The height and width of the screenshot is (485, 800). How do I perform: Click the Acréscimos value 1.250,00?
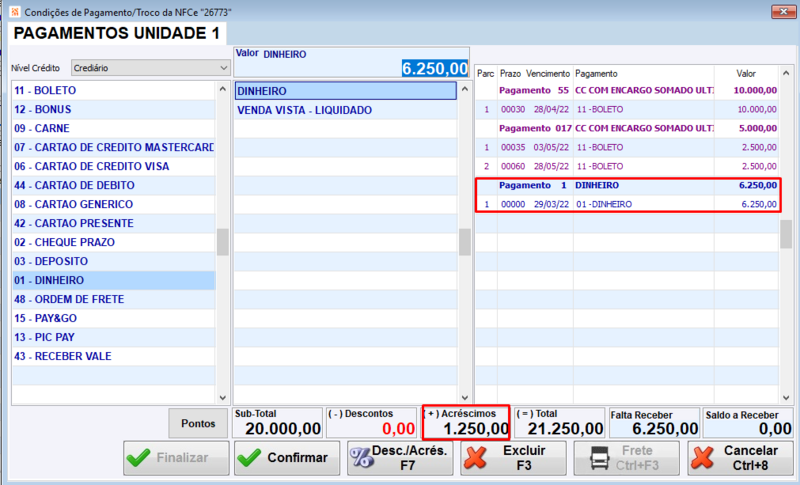(476, 429)
